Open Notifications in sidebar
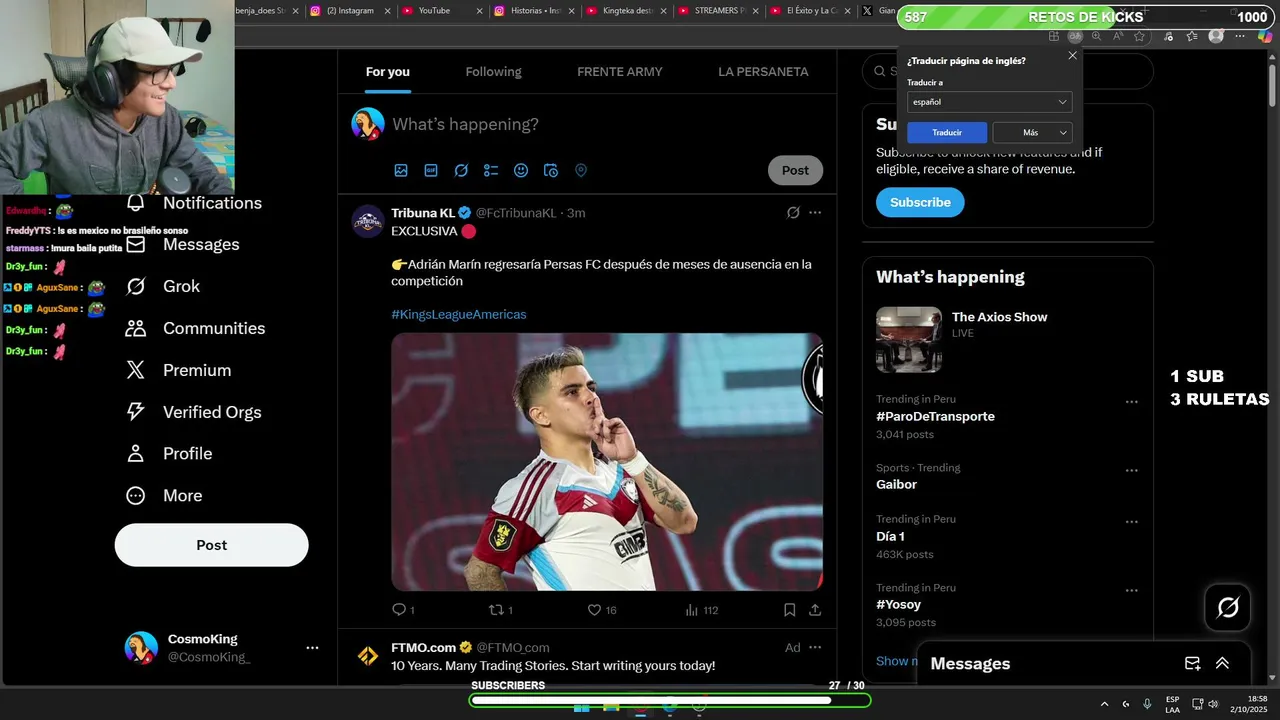Image resolution: width=1280 pixels, height=720 pixels. (193, 203)
